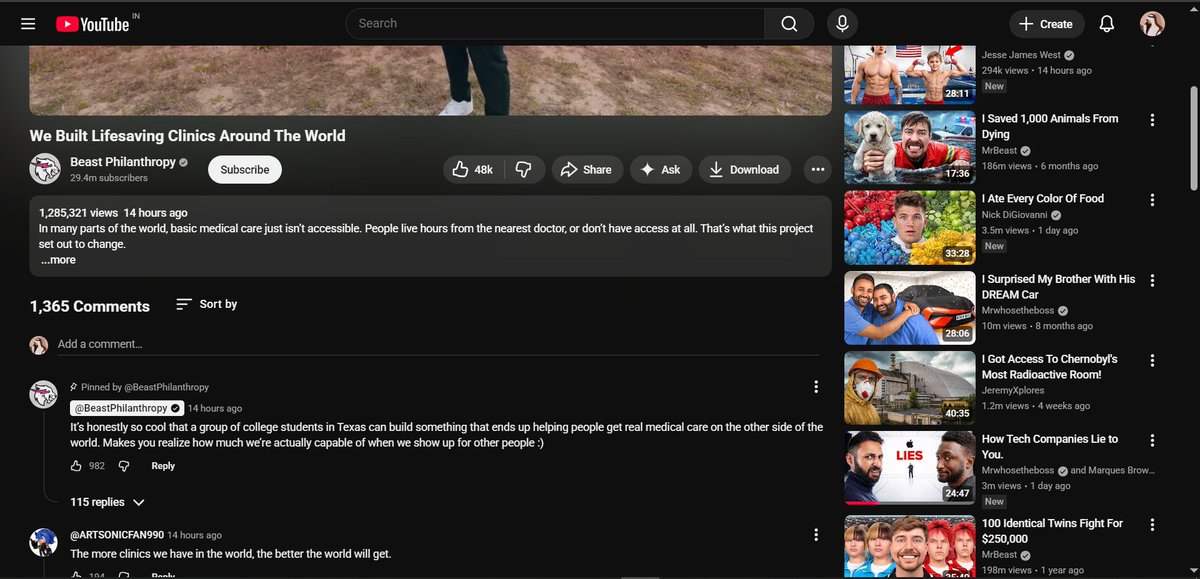Download the video
Viewport: 1200px width, 579px height.
745,170
